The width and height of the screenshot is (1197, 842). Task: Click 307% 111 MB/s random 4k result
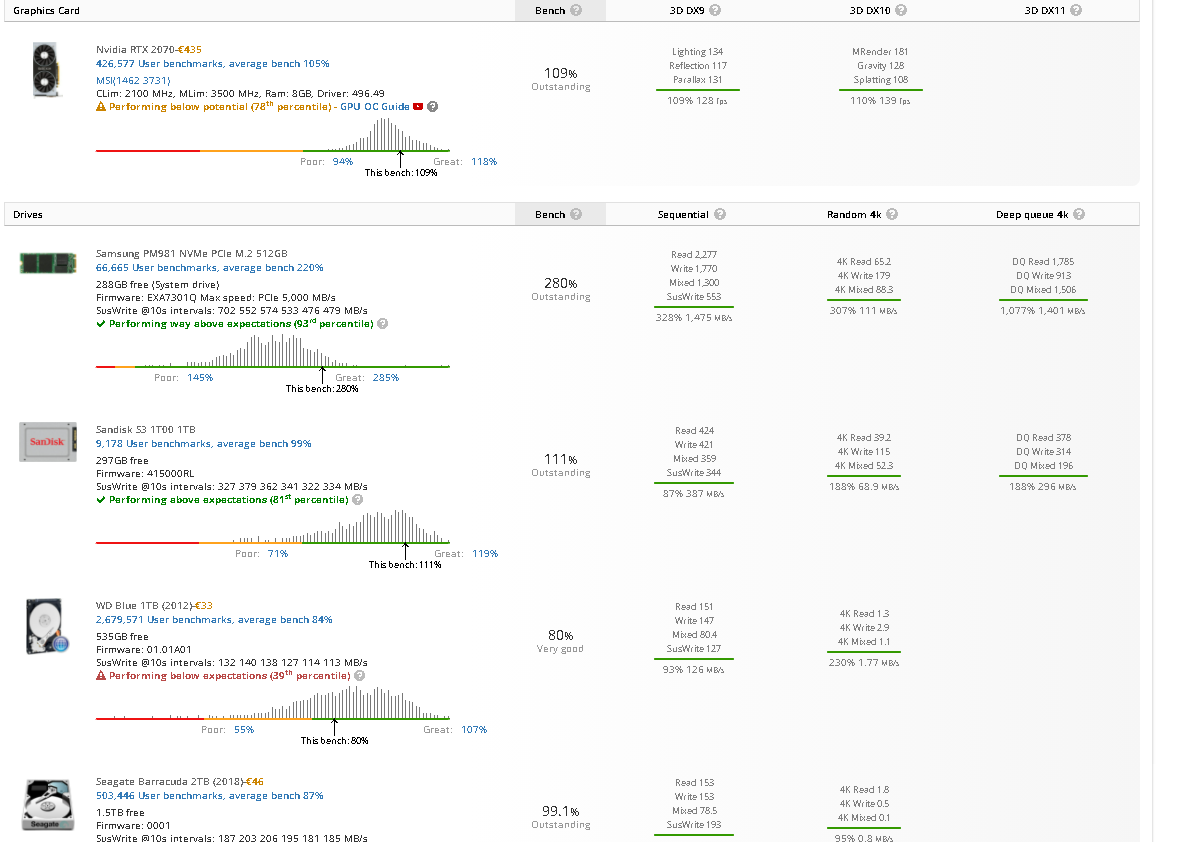[864, 311]
